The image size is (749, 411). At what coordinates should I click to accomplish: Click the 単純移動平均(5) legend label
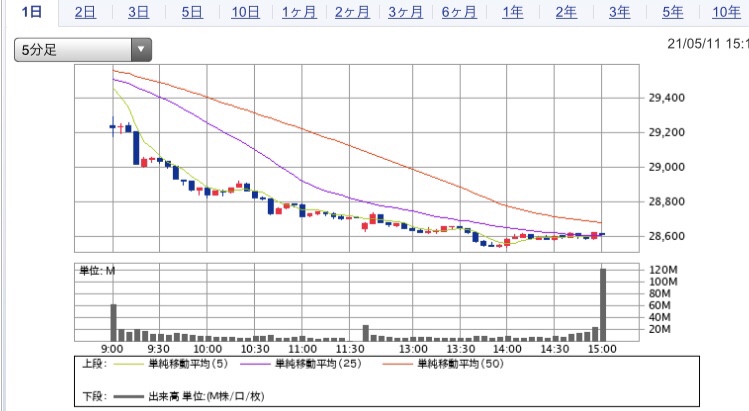point(188,364)
